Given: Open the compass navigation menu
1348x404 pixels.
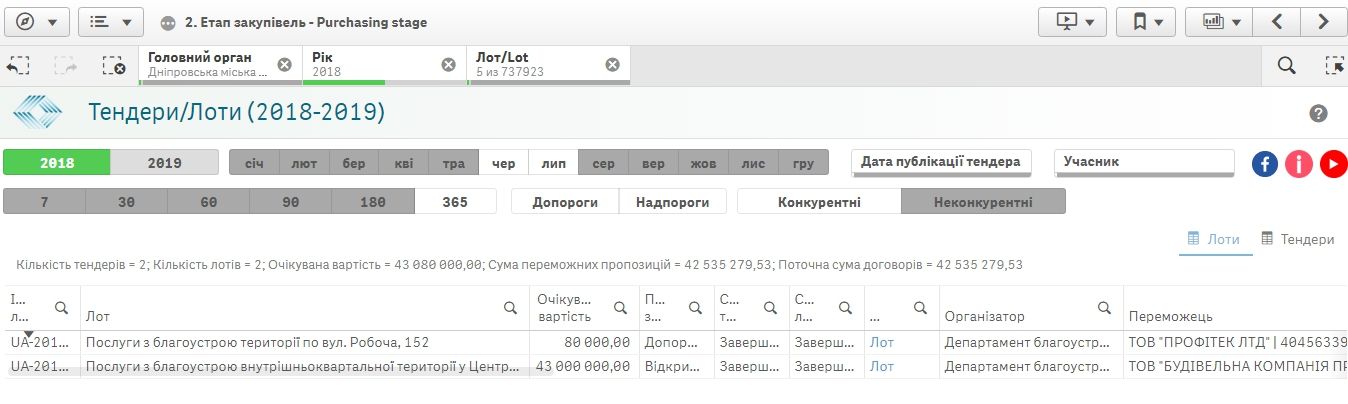Looking at the screenshot, I should 36,22.
